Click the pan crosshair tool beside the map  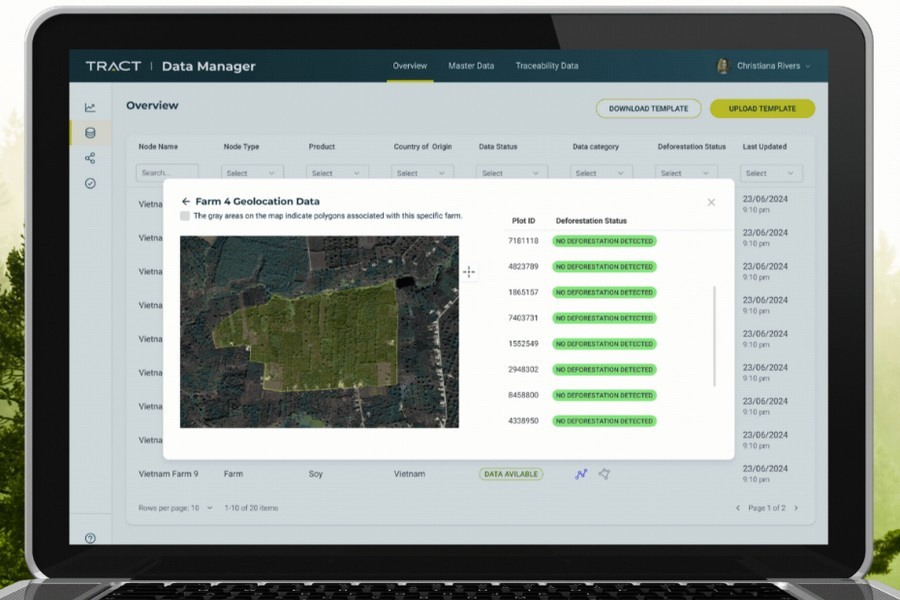469,271
